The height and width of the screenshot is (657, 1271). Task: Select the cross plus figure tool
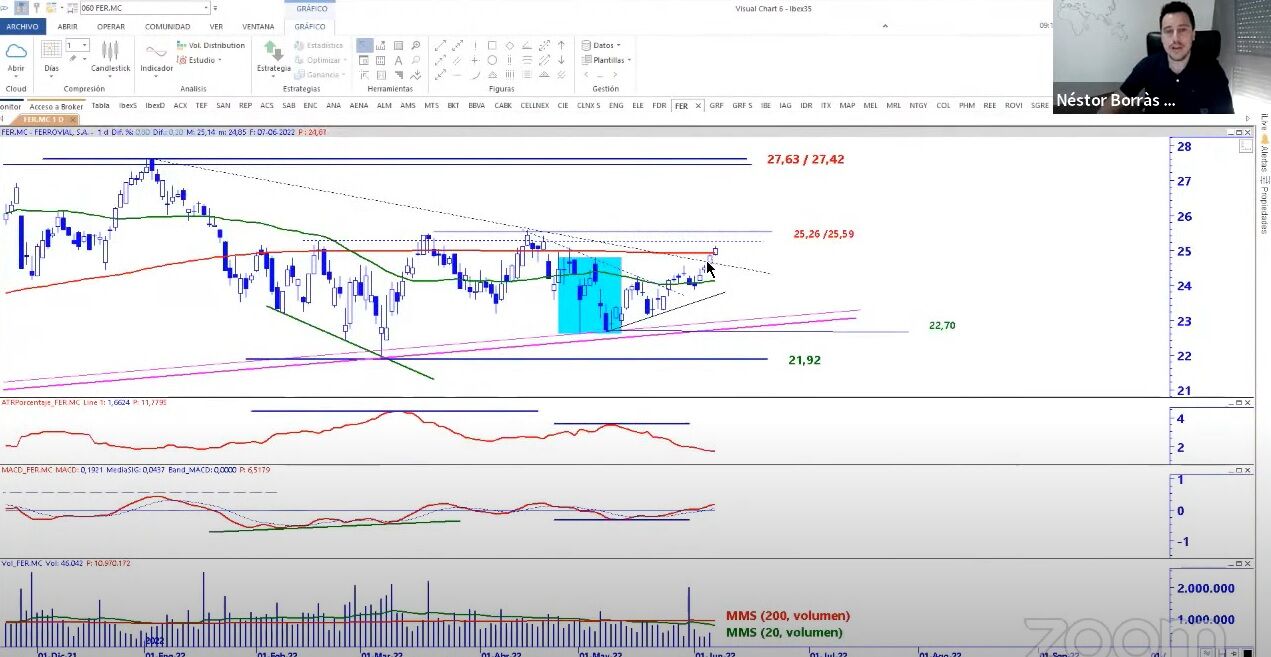(x=475, y=60)
